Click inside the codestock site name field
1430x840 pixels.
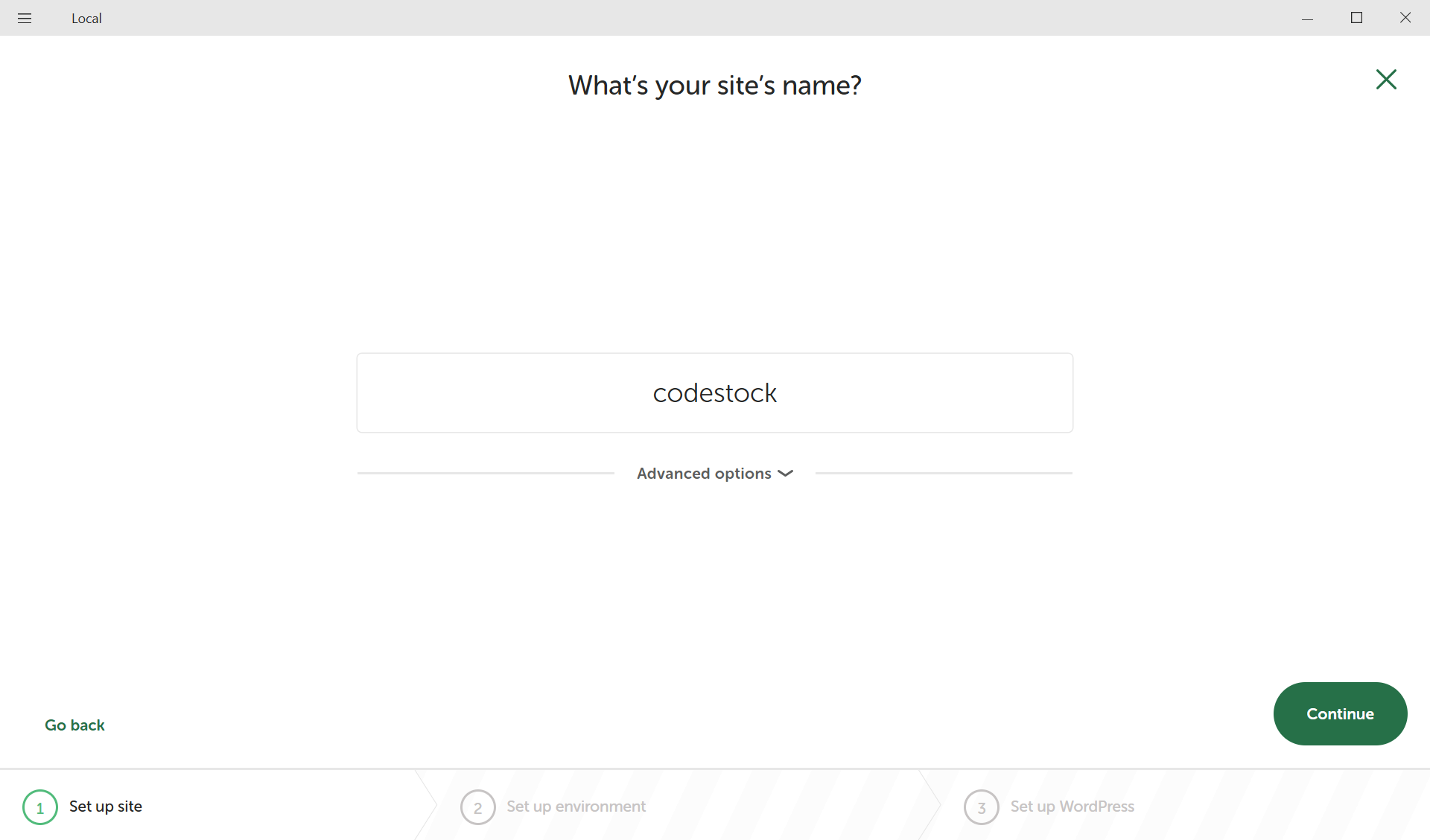pos(714,392)
